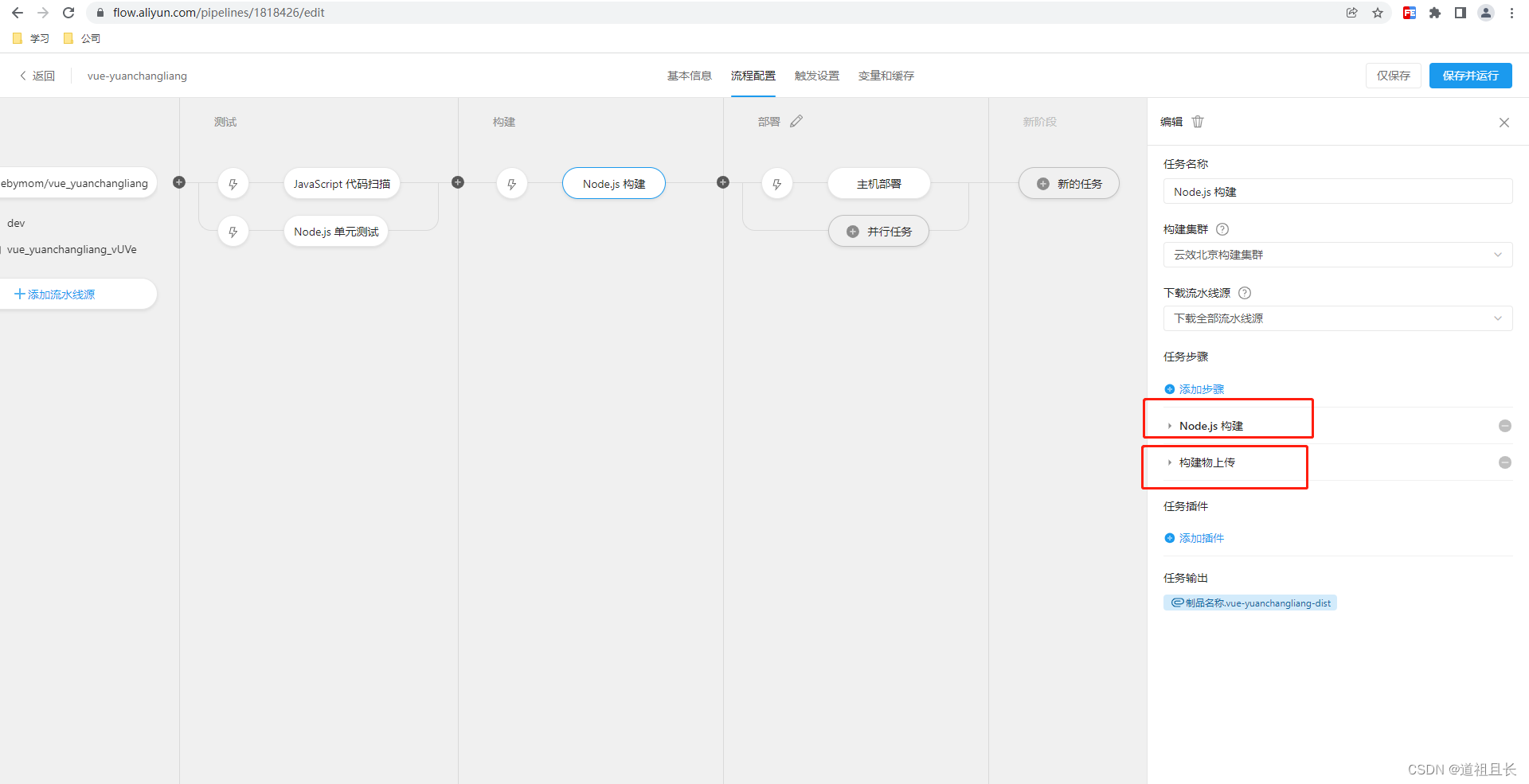
Task: Remove the Node.js 构建 step
Action: (1505, 426)
